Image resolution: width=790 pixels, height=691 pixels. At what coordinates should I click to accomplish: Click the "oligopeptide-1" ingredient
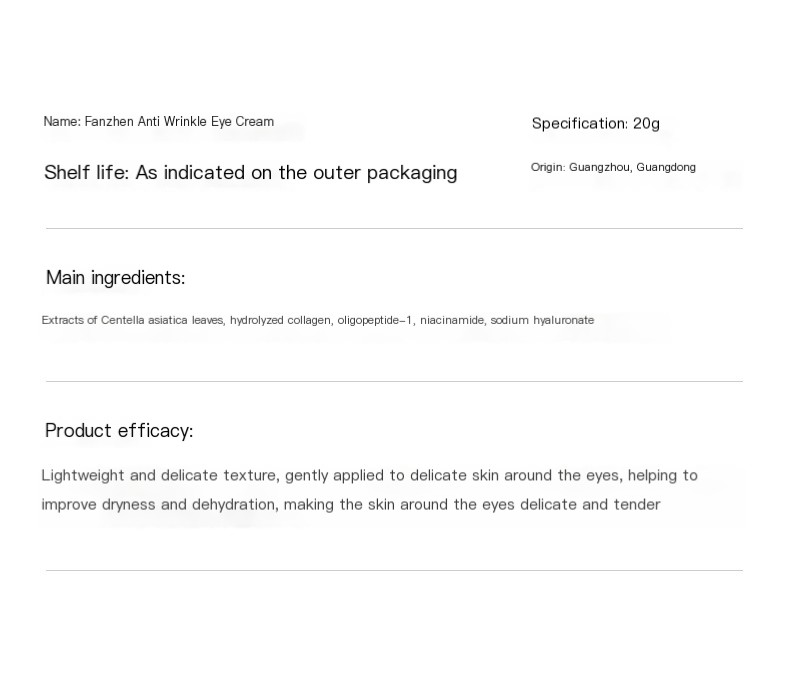click(375, 321)
